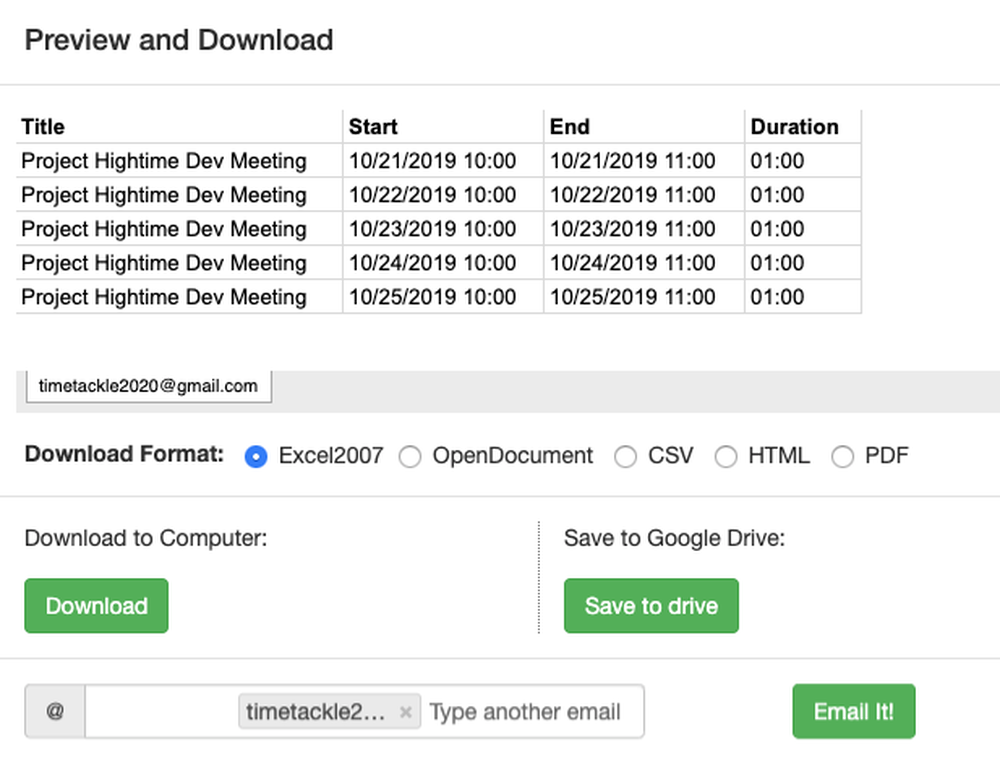Click the Duration column header
Viewport: 1000px width, 774px height.
[795, 127]
